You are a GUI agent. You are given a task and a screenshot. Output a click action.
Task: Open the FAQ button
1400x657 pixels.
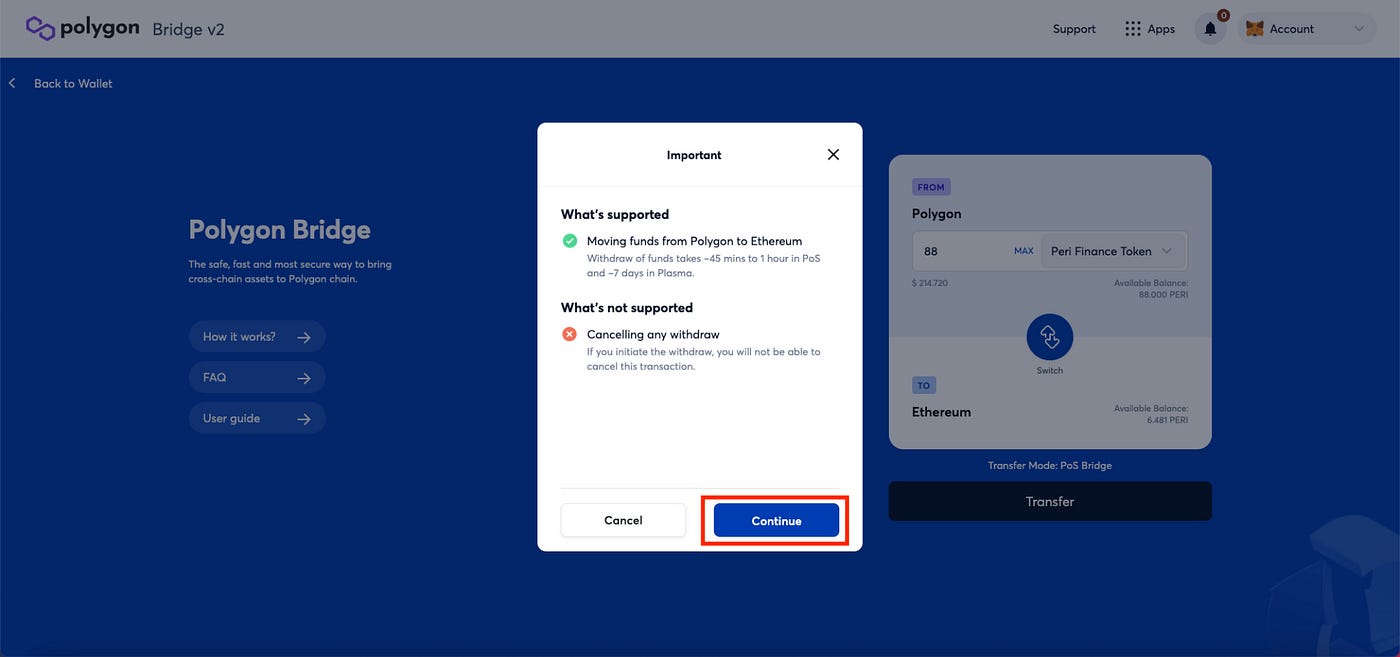click(x=257, y=378)
